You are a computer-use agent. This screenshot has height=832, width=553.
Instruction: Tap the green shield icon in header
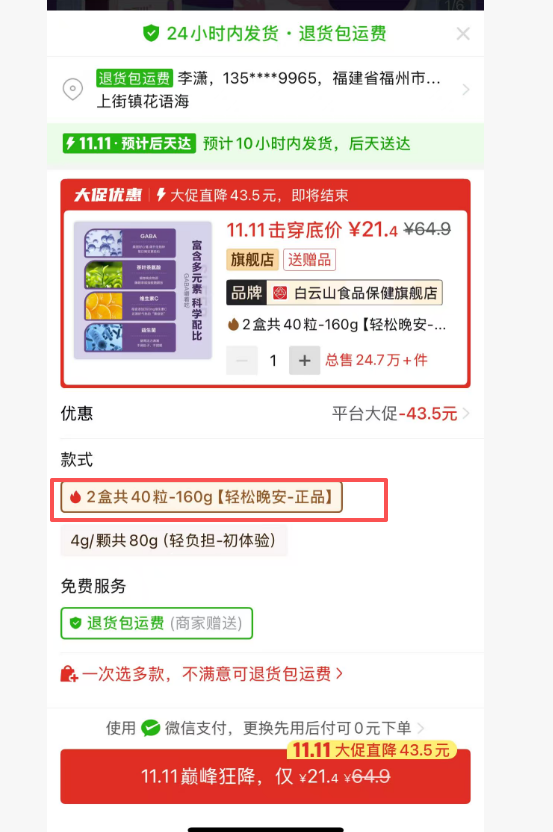pos(151,33)
